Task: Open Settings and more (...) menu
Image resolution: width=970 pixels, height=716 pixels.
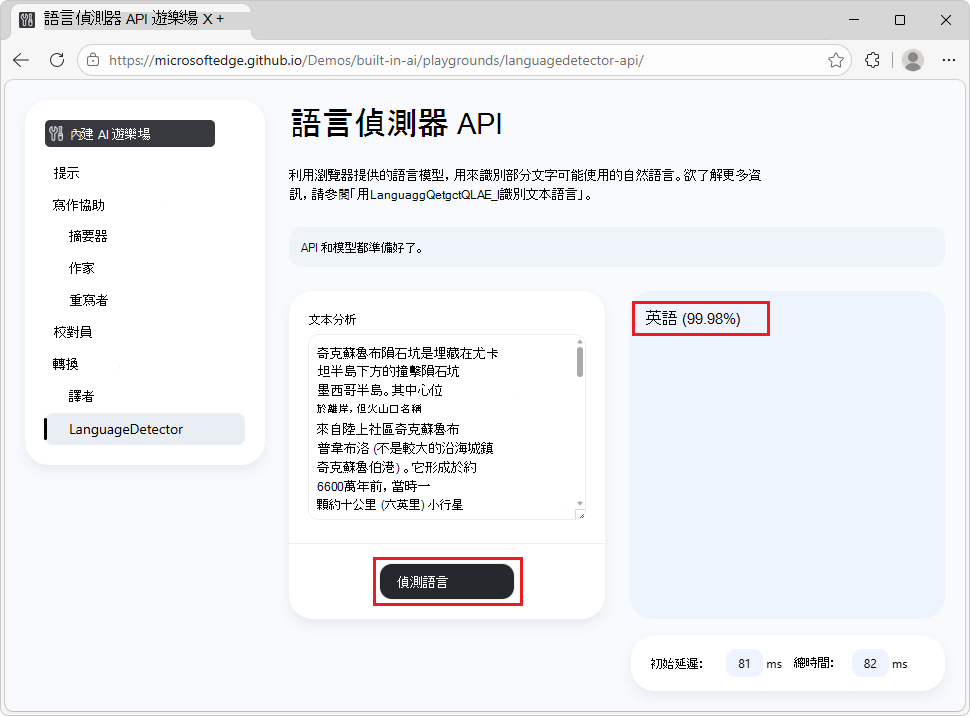Action: click(x=948, y=60)
